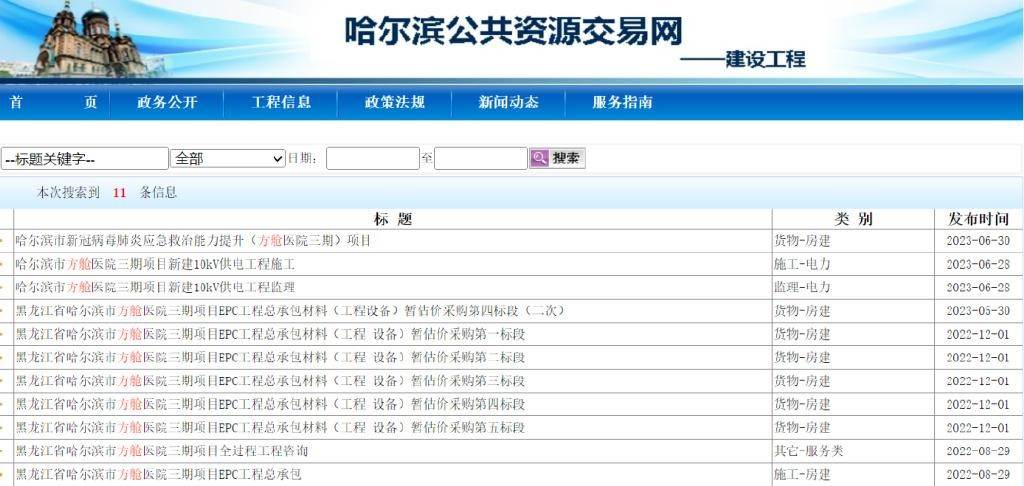Open the 政务公开 menu item
The image size is (1024, 486).
[x=167, y=103]
